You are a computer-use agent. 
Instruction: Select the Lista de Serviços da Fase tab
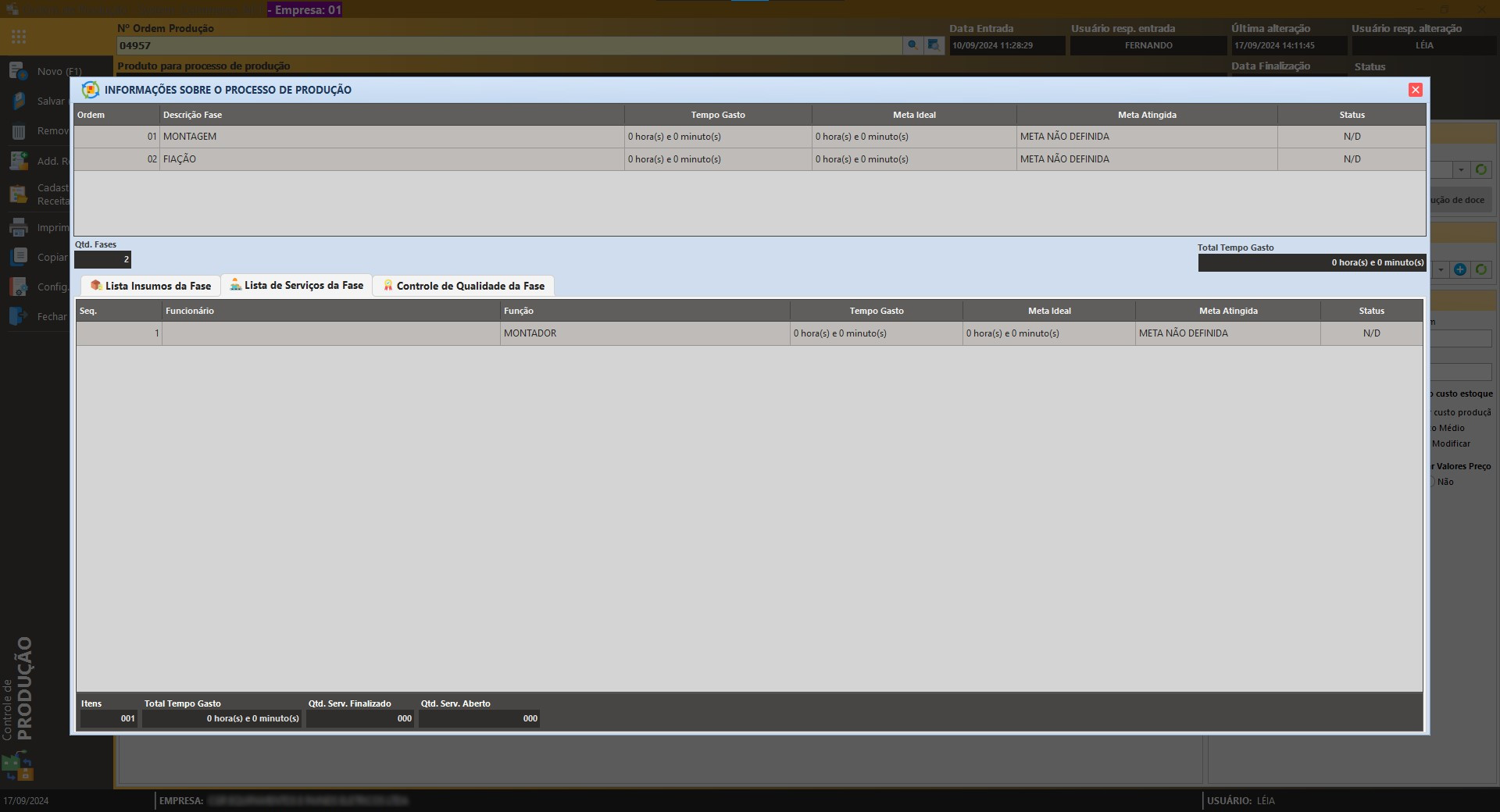coord(297,285)
